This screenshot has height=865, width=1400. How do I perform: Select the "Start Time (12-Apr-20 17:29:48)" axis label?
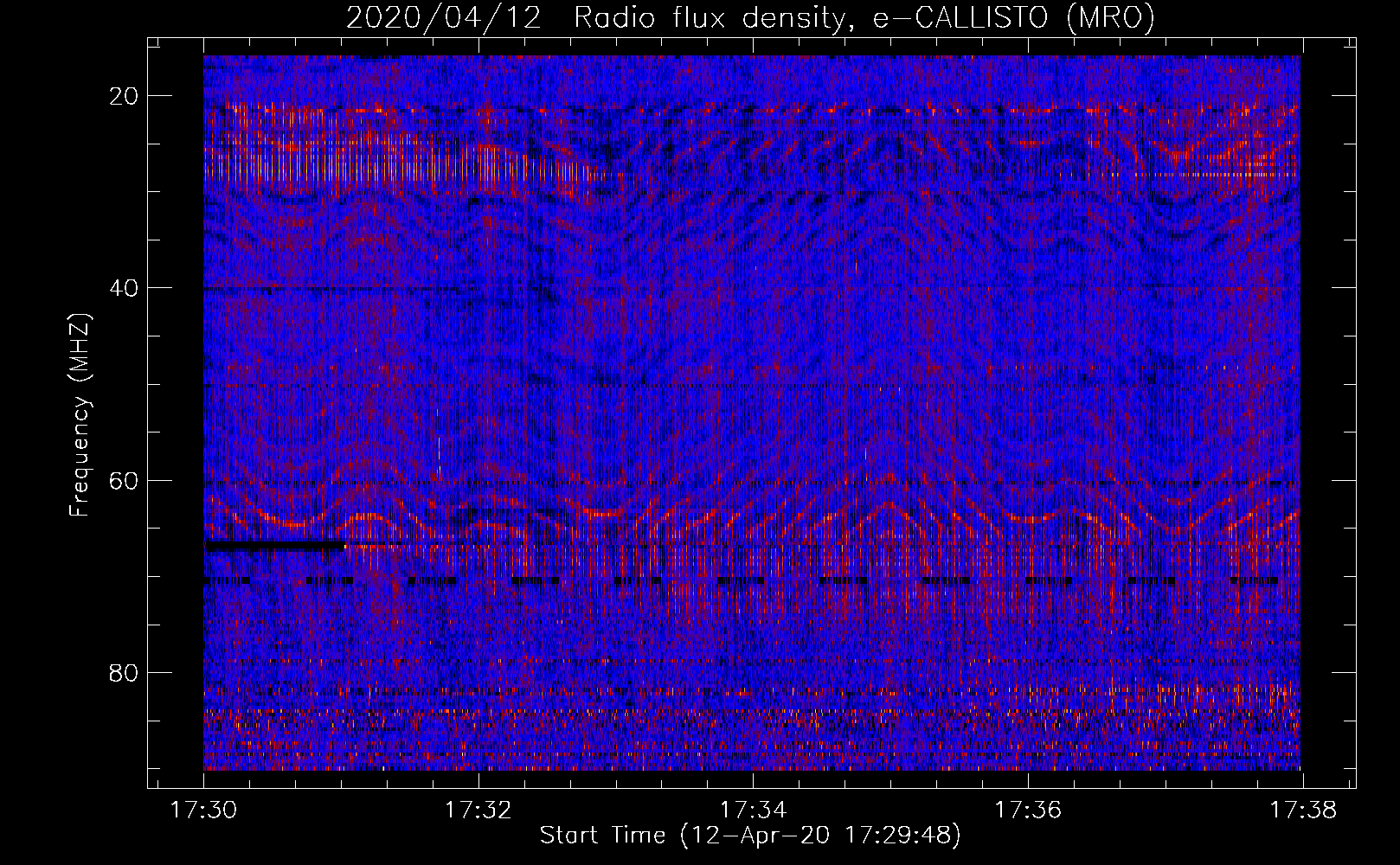750,836
